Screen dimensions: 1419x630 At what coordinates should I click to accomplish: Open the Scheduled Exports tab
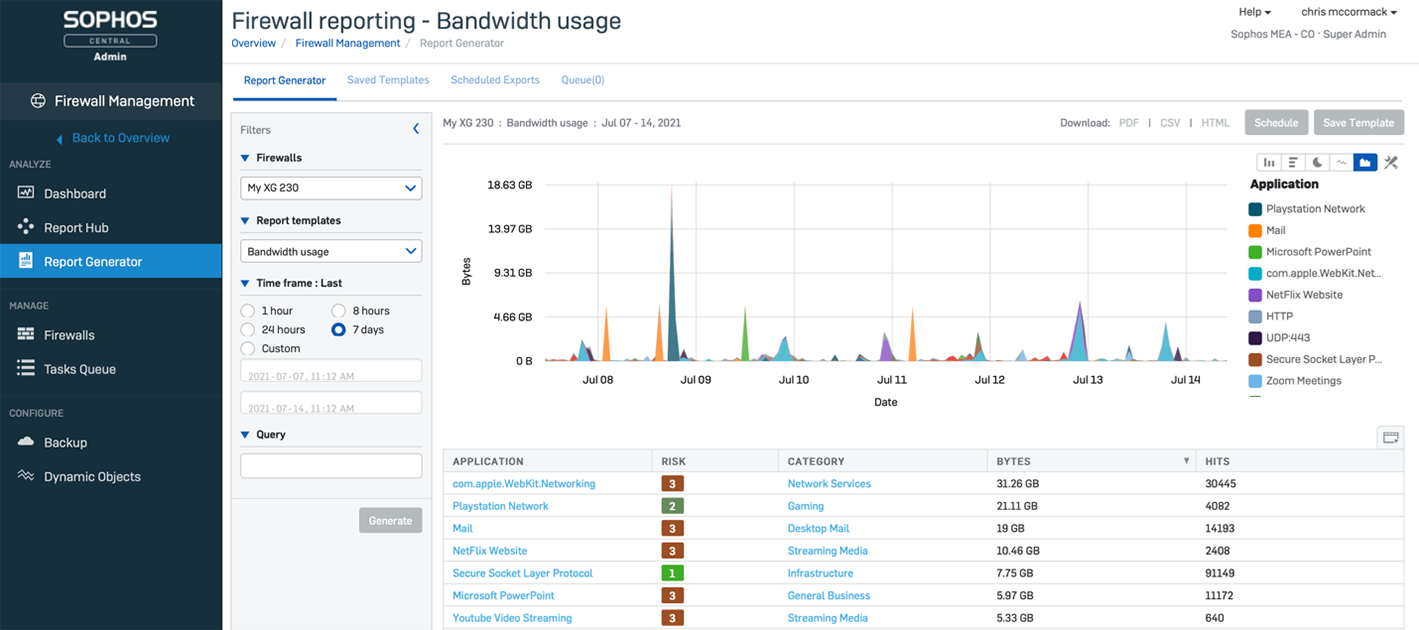494,80
